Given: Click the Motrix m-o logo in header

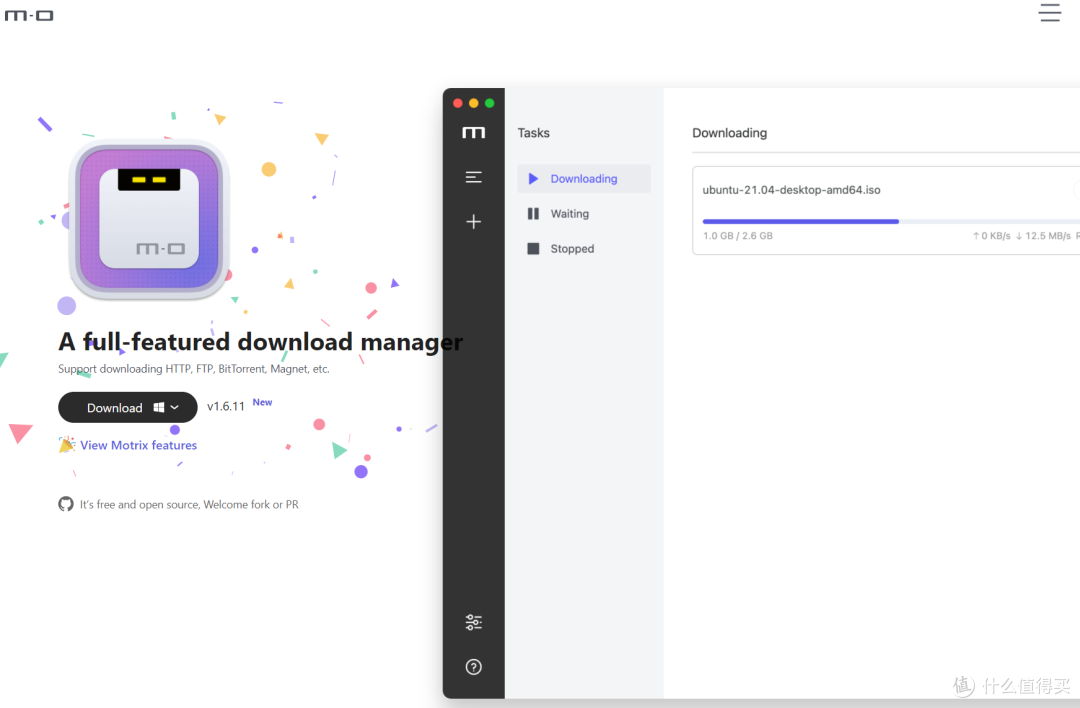Looking at the screenshot, I should tap(29, 15).
